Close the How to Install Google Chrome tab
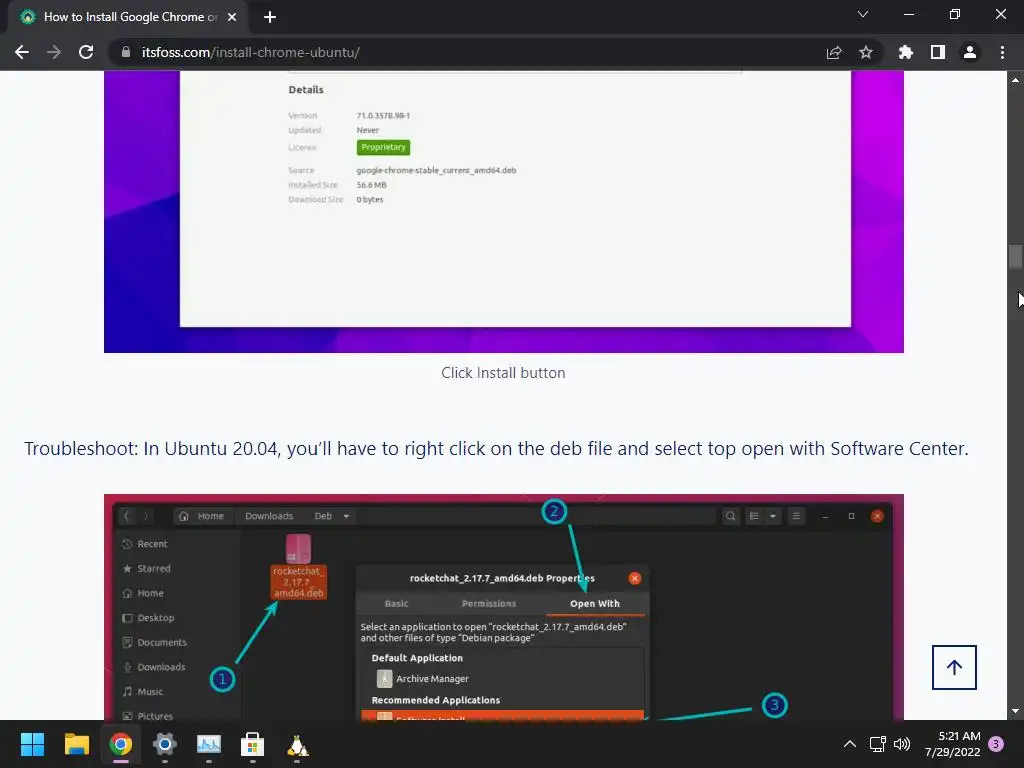This screenshot has height=768, width=1024. [232, 17]
